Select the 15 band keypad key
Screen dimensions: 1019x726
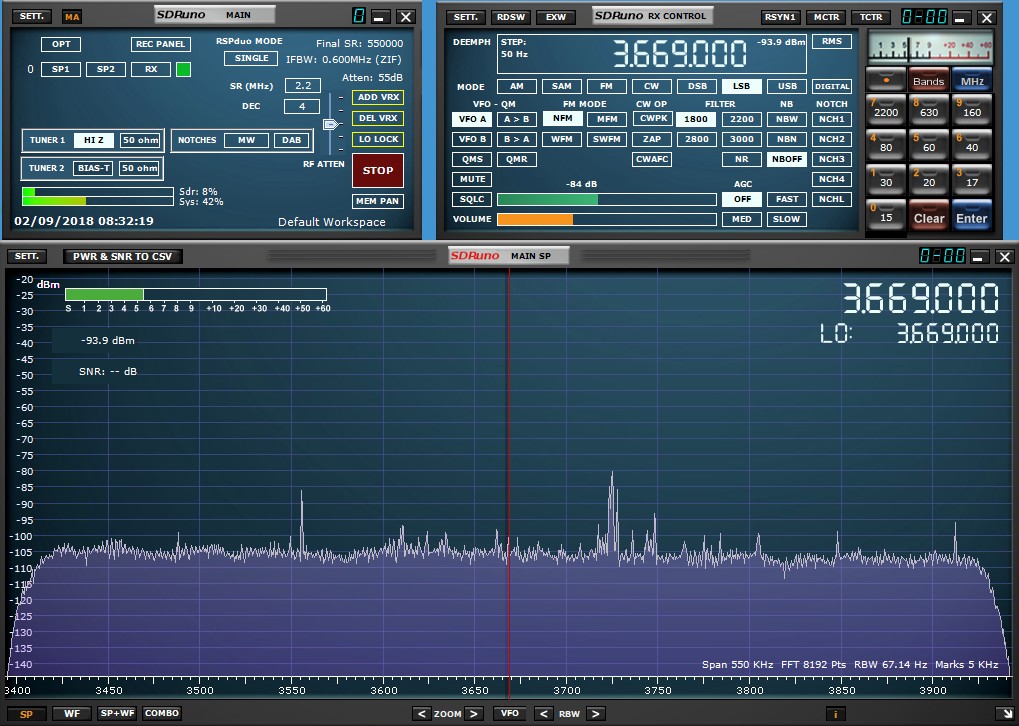pyautogui.click(x=886, y=215)
